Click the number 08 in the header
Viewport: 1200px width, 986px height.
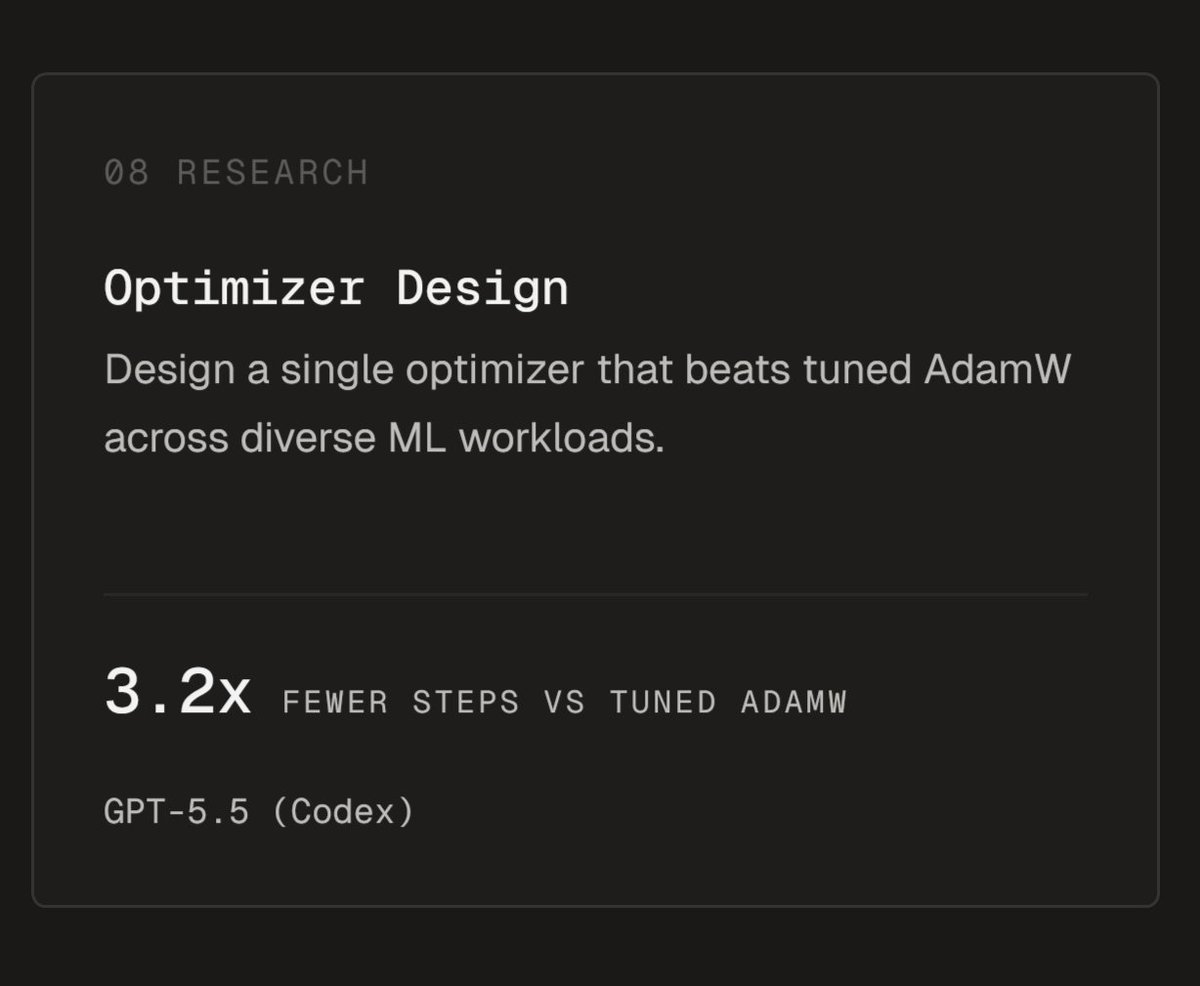127,173
